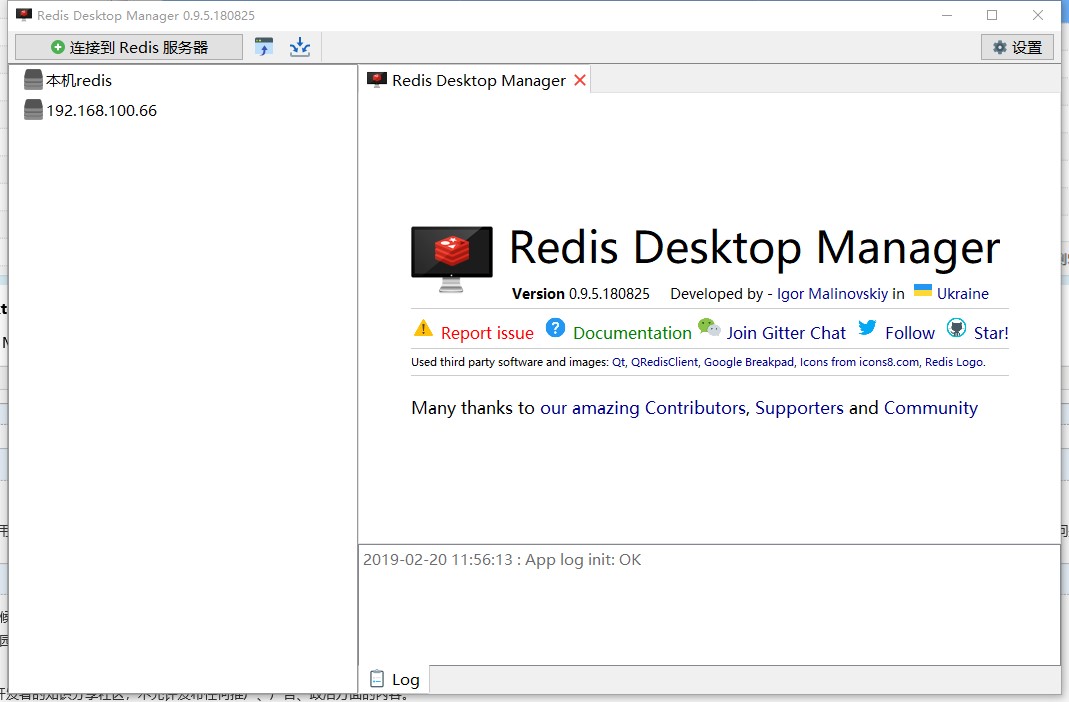Click server icon beside 192.168.100.66

coord(33,110)
